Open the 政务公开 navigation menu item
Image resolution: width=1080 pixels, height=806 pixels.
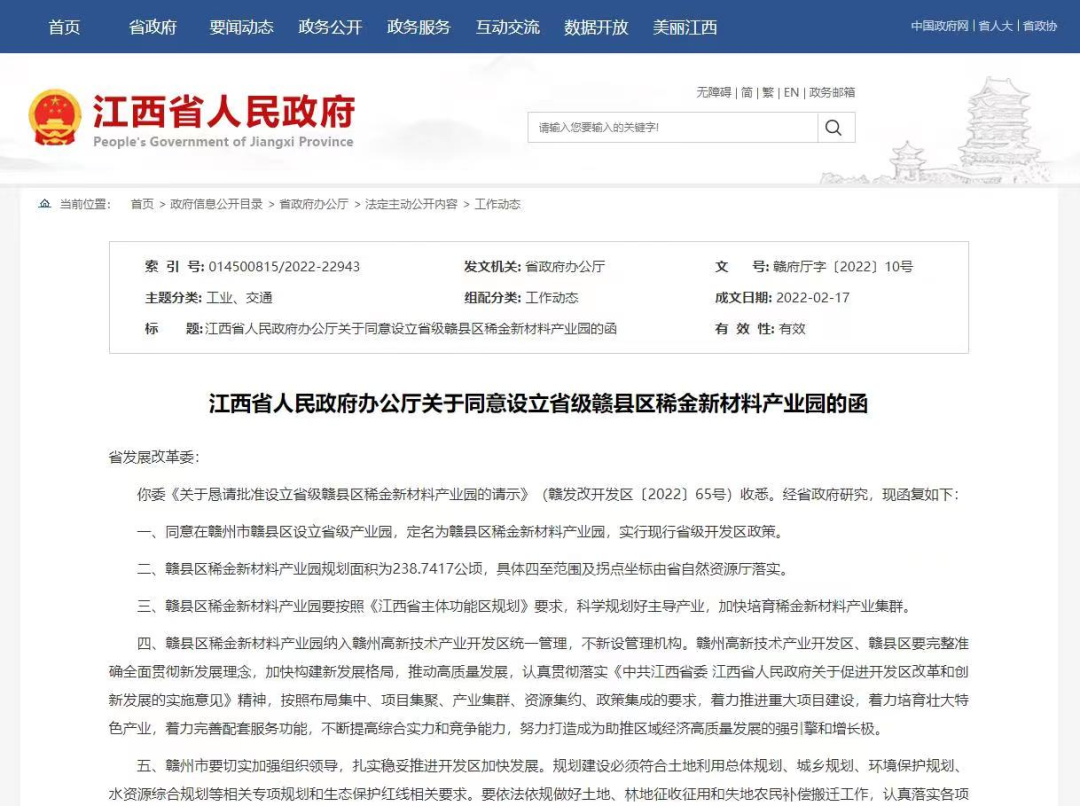[x=331, y=27]
